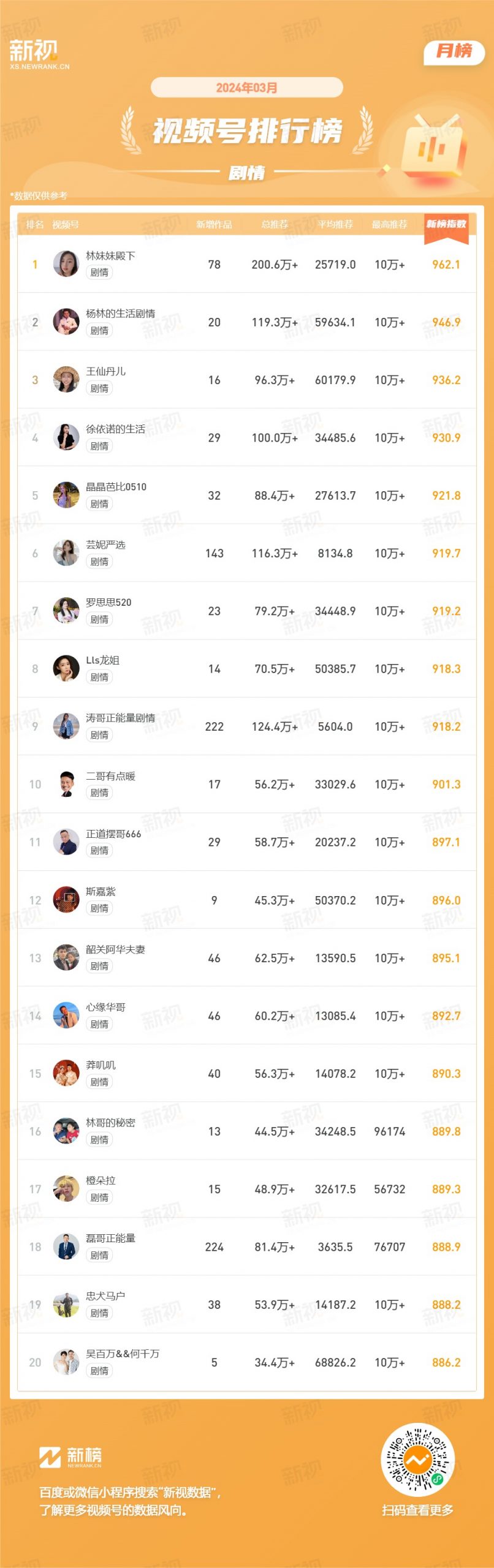Open 芸妮严选 account name
The image size is (494, 1568).
pos(105,545)
